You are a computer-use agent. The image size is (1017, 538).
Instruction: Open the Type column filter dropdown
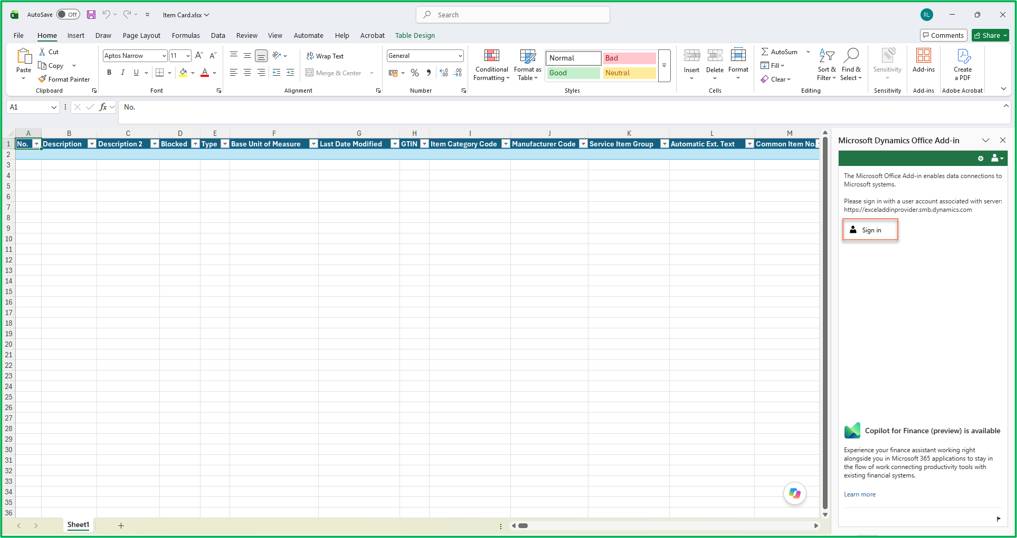tap(225, 144)
